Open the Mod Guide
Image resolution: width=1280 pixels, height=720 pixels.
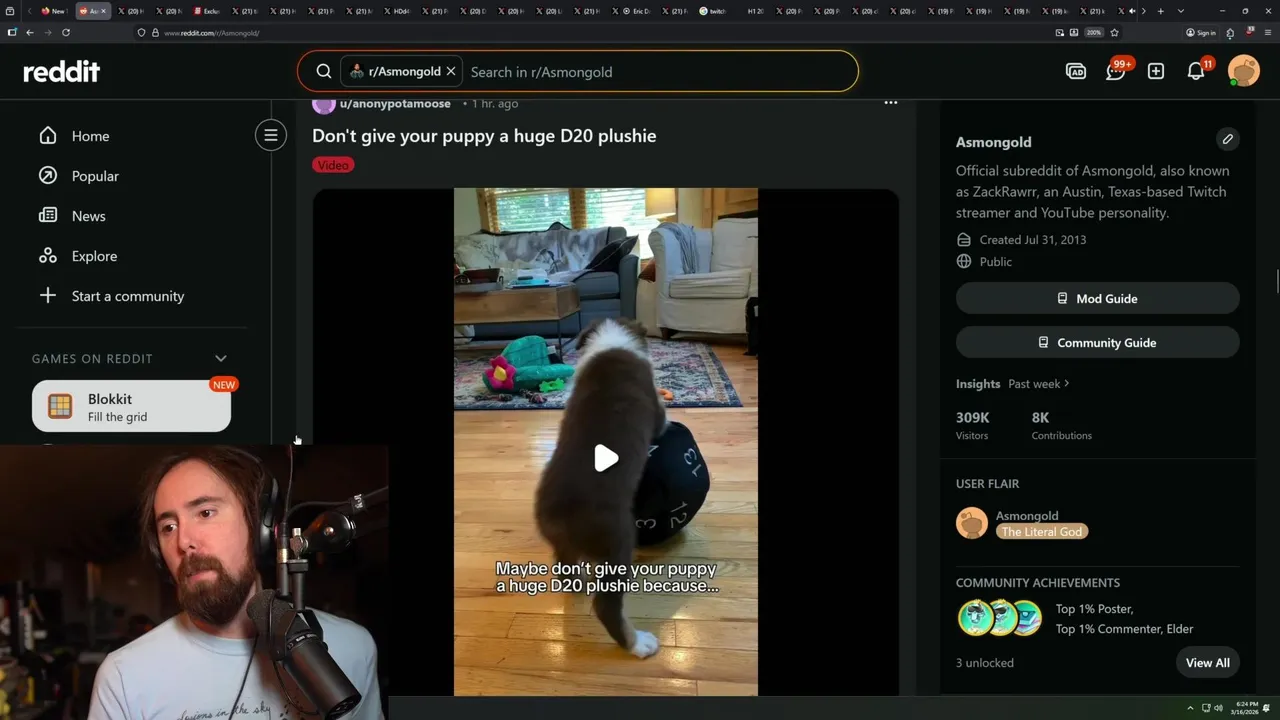click(1097, 298)
